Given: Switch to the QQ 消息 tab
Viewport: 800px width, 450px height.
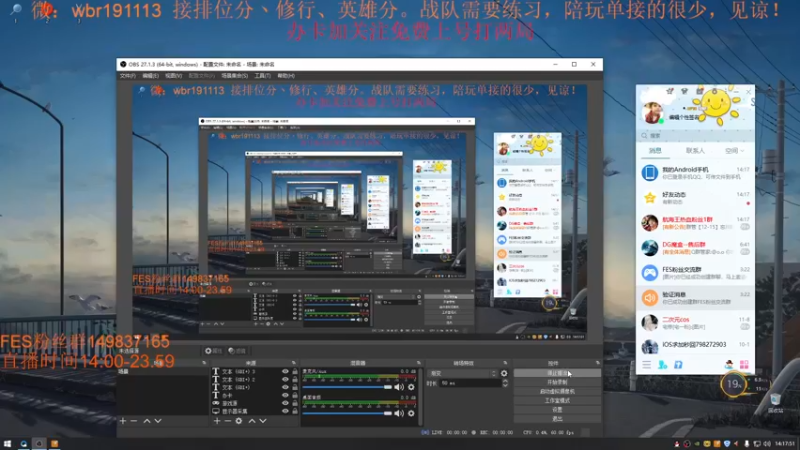Looking at the screenshot, I should pyautogui.click(x=655, y=151).
